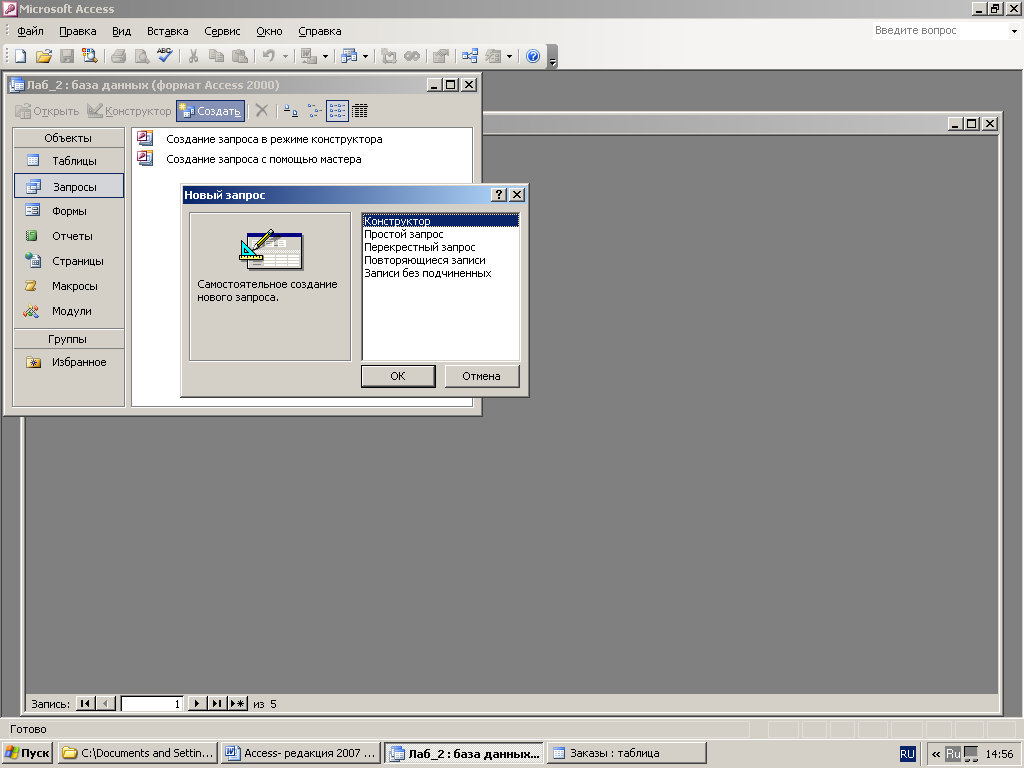Click the Paste clipboard icon
The image size is (1024, 768).
[x=240, y=56]
